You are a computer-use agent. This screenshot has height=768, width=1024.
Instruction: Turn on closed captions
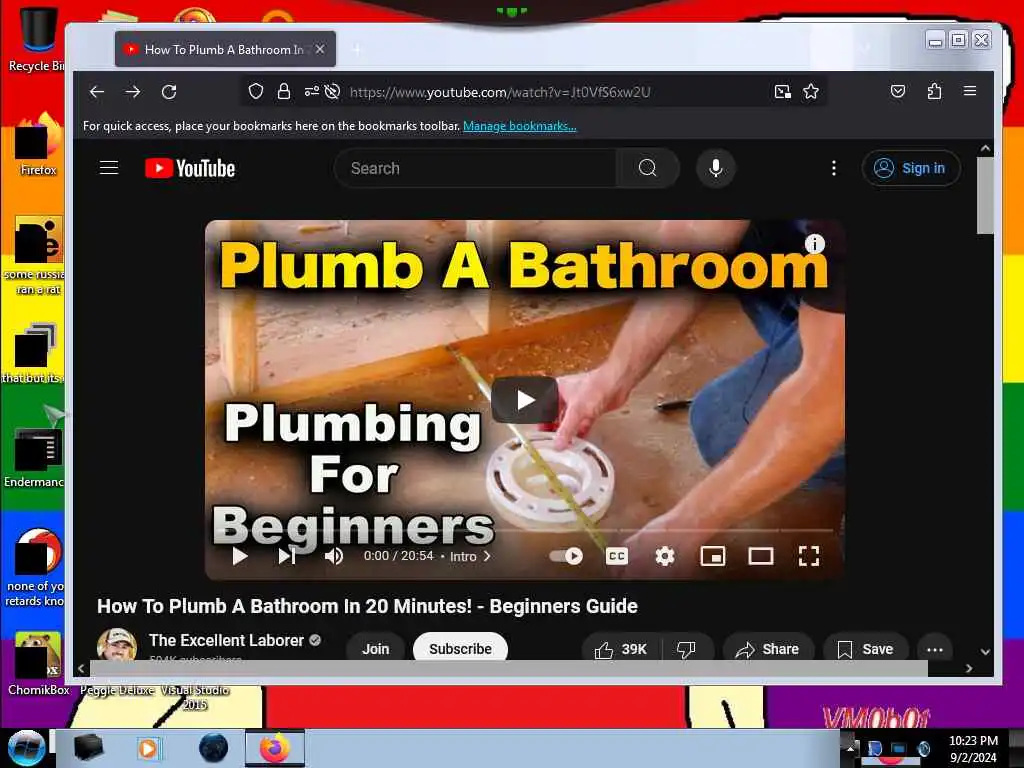click(616, 556)
